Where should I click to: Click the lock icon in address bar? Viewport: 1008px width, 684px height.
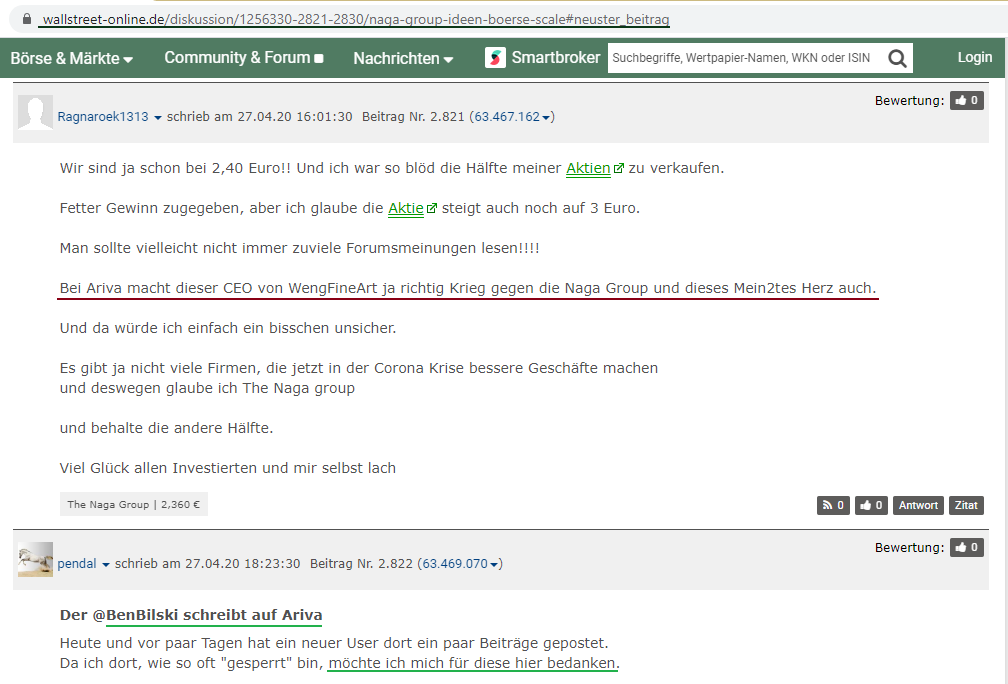pyautogui.click(x=26, y=19)
